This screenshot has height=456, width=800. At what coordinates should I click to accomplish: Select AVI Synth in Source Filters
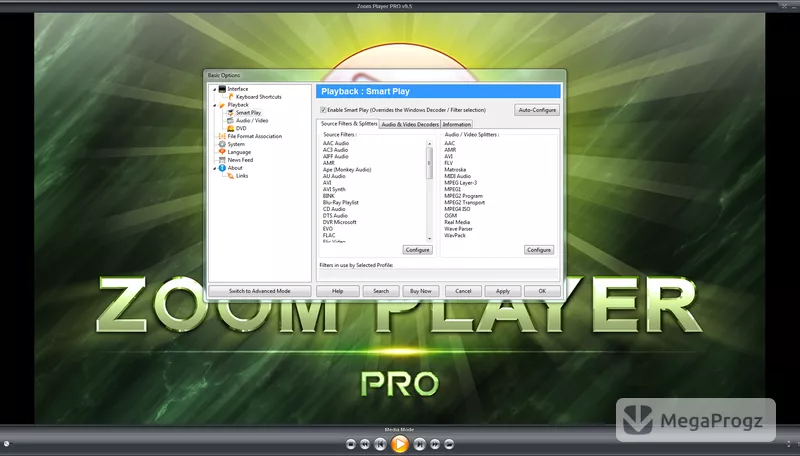(x=334, y=189)
